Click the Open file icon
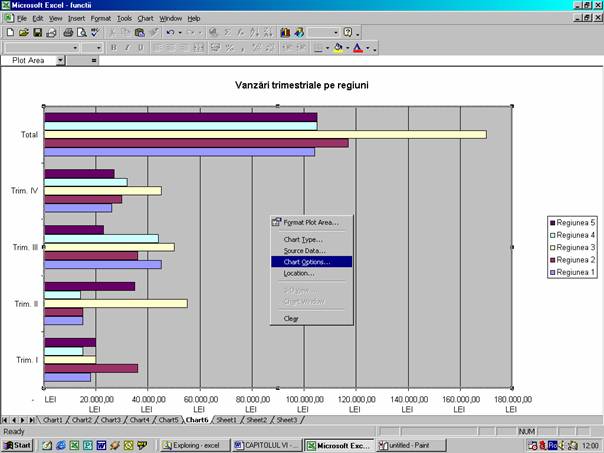Viewport: 604px width, 453px height. click(x=22, y=32)
